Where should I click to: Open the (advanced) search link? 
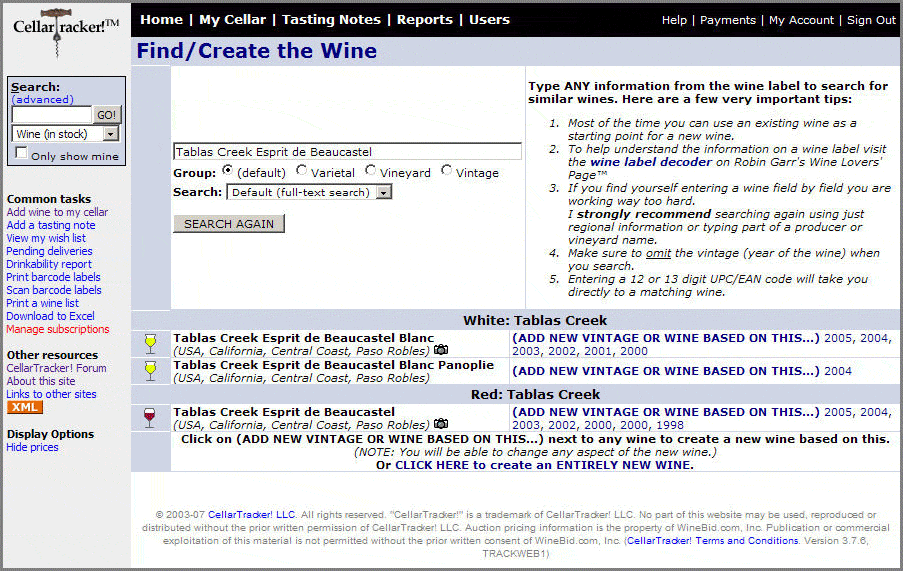pyautogui.click(x=43, y=100)
